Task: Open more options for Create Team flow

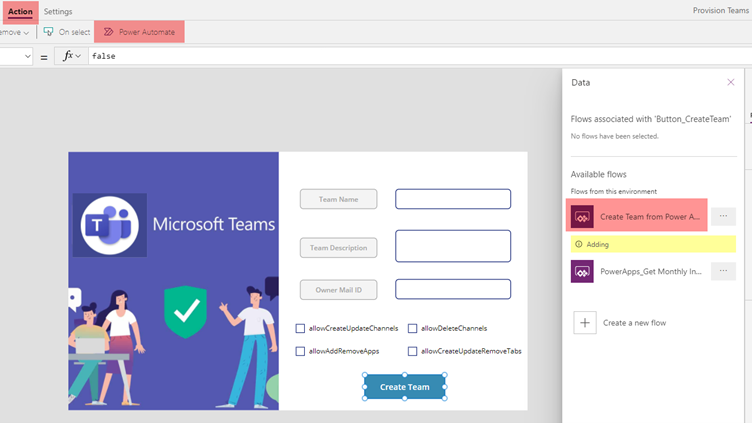Action: 723,216
